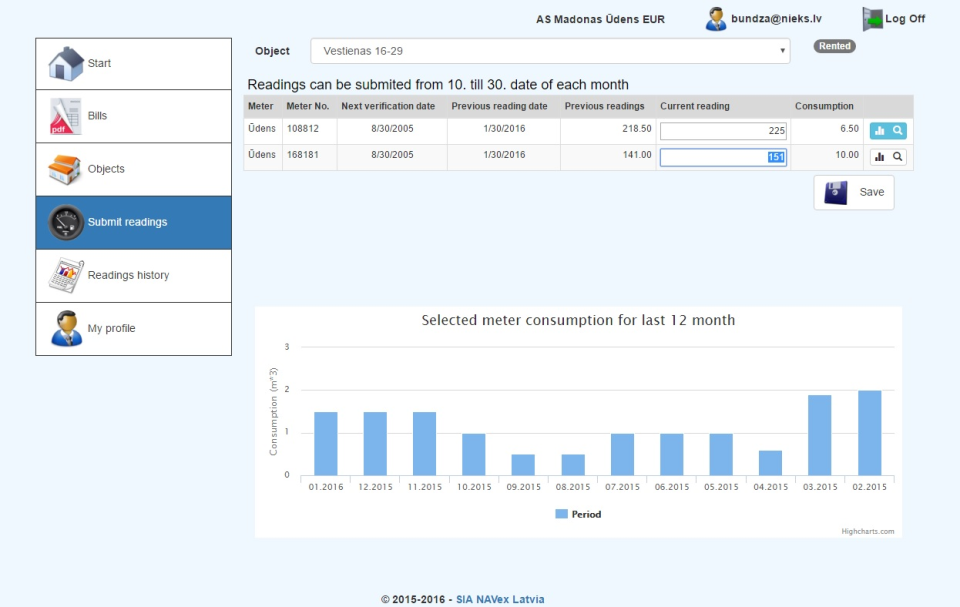Viewport: 960px width, 607px height.
Task: Click the 12.2015 chart bar
Action: coord(375,443)
